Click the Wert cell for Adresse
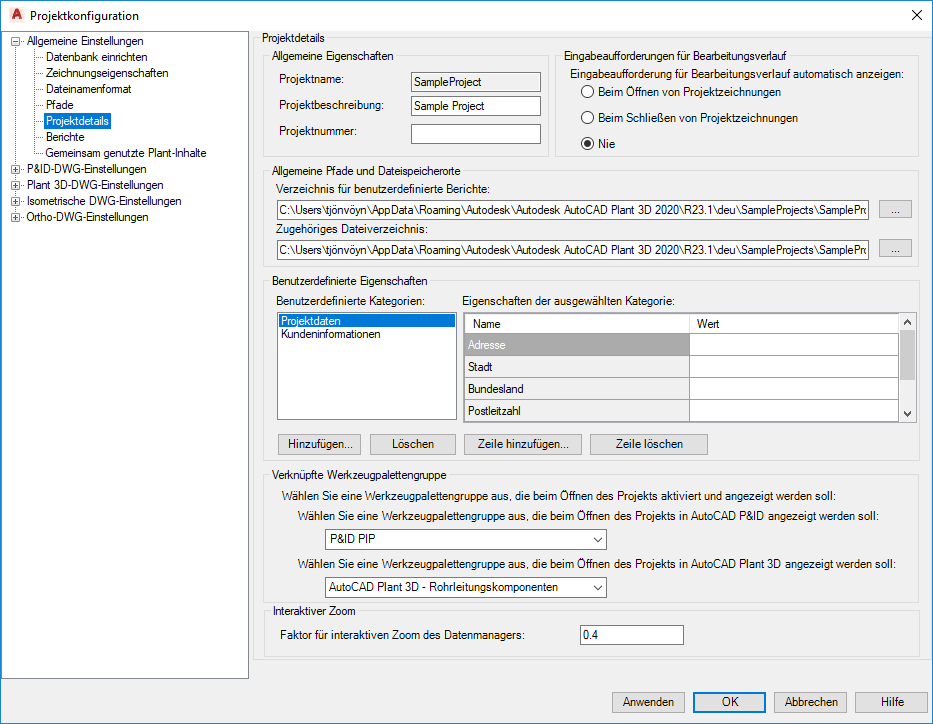 click(794, 345)
